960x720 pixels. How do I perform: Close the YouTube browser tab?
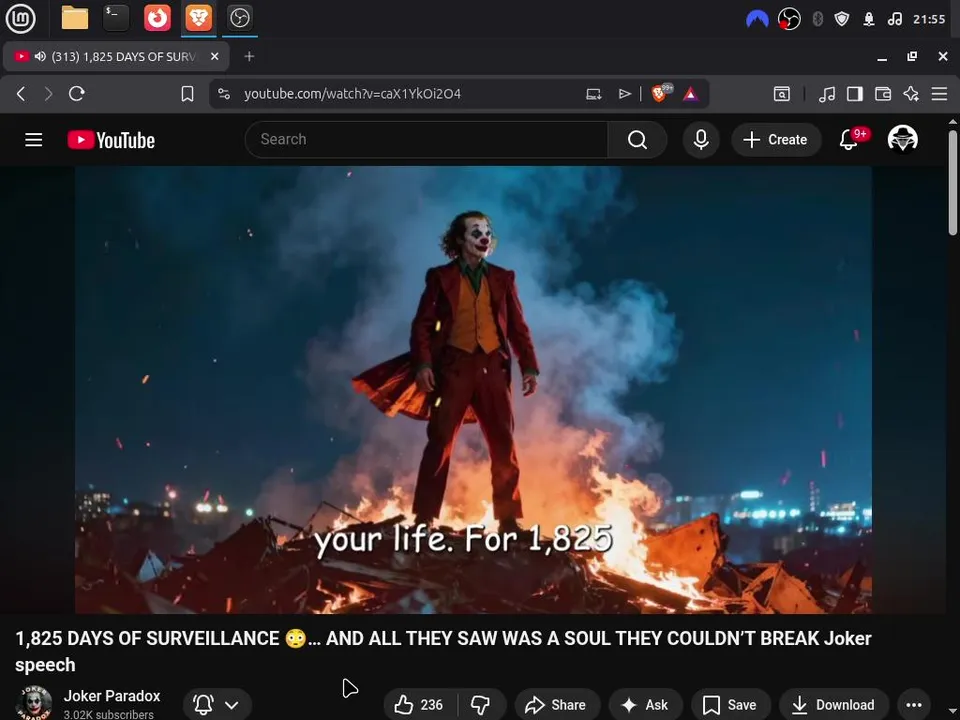[214, 56]
